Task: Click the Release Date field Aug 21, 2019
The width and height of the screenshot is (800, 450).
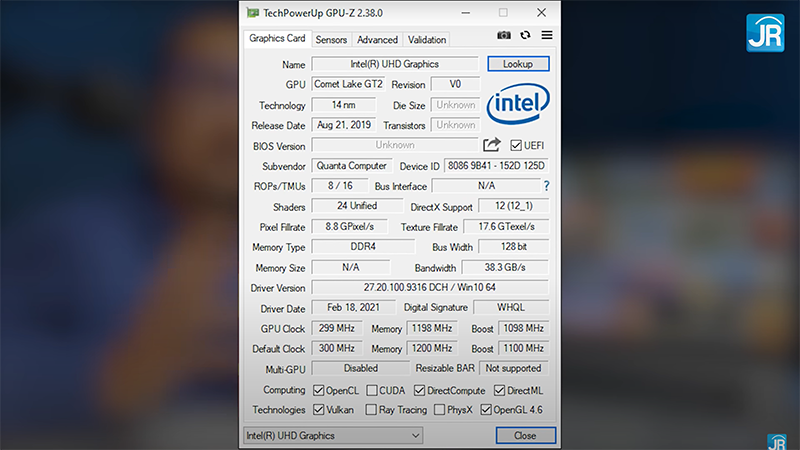Action: pyautogui.click(x=344, y=125)
